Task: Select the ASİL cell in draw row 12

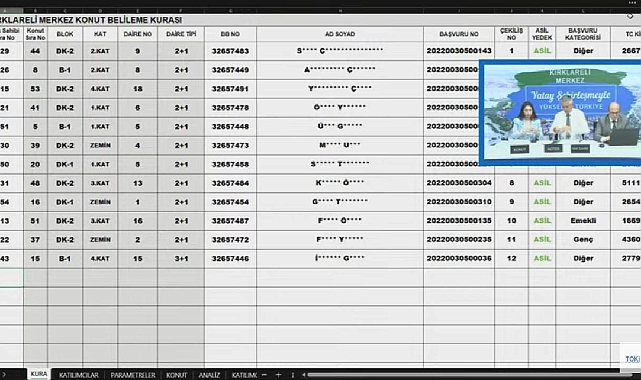Action: tap(542, 259)
